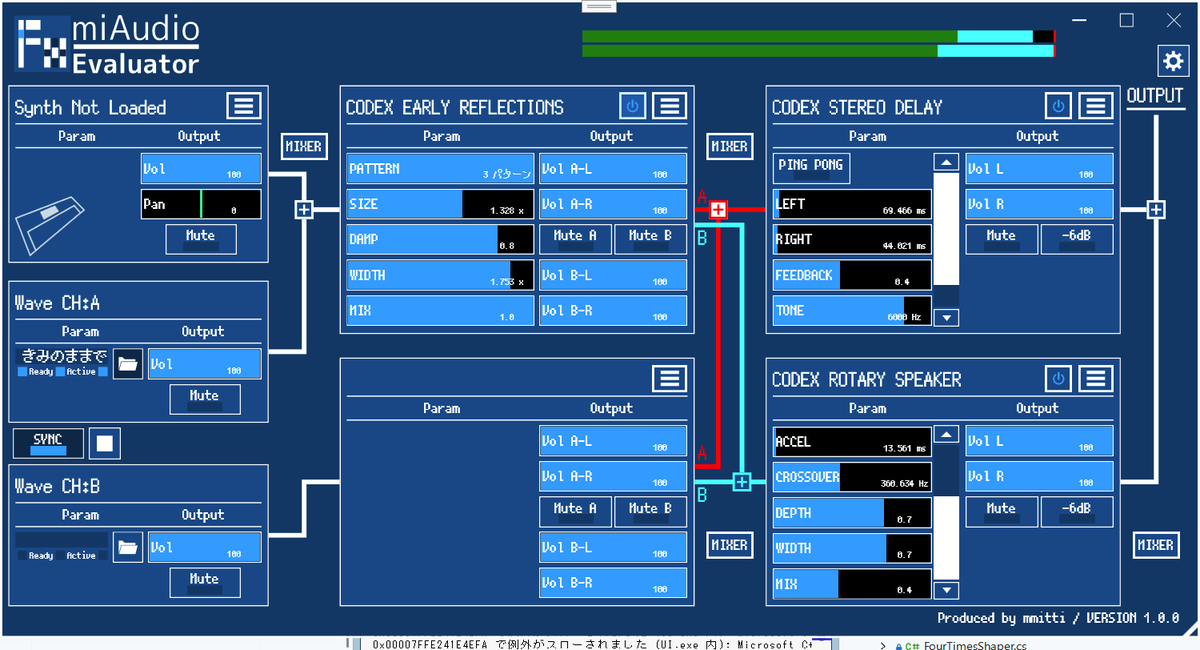The height and width of the screenshot is (650, 1200).
Task: Open the CODEX EARLY REFLECTIONS hamburger menu
Action: coord(670,105)
